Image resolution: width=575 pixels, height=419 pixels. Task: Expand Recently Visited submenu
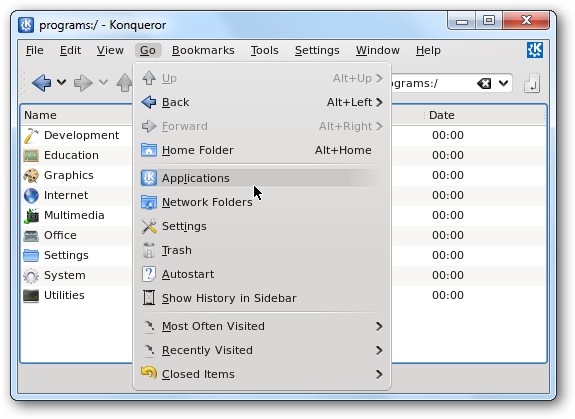coord(262,350)
